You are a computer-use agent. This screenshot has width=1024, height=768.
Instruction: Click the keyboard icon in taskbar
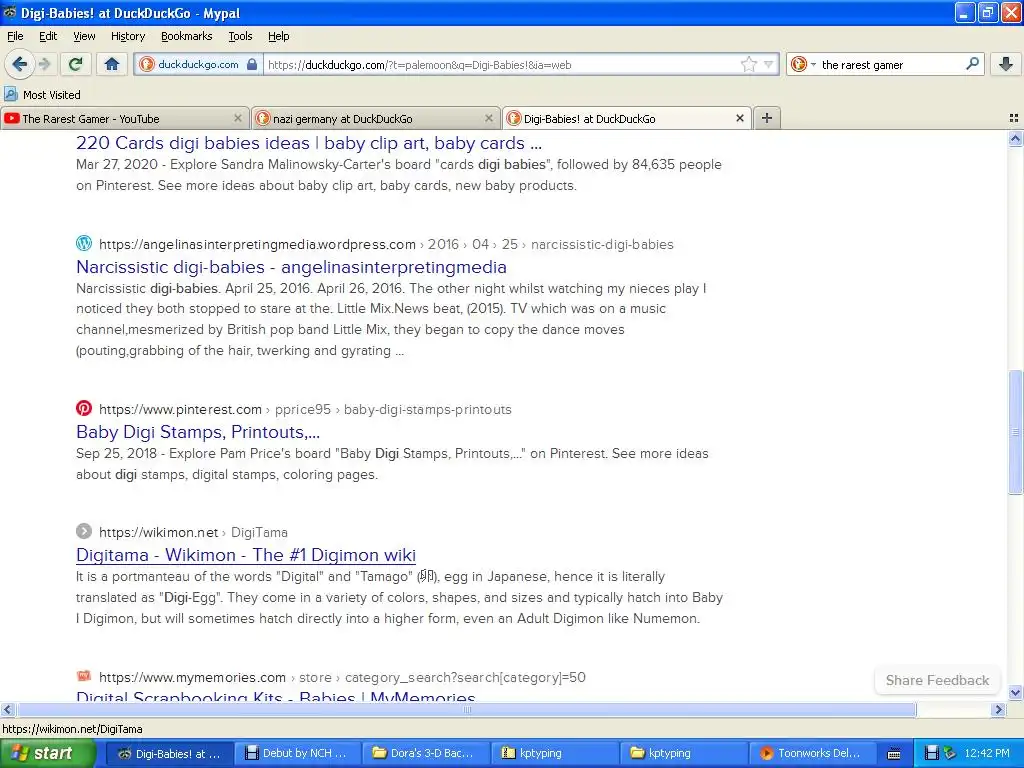[x=894, y=754]
